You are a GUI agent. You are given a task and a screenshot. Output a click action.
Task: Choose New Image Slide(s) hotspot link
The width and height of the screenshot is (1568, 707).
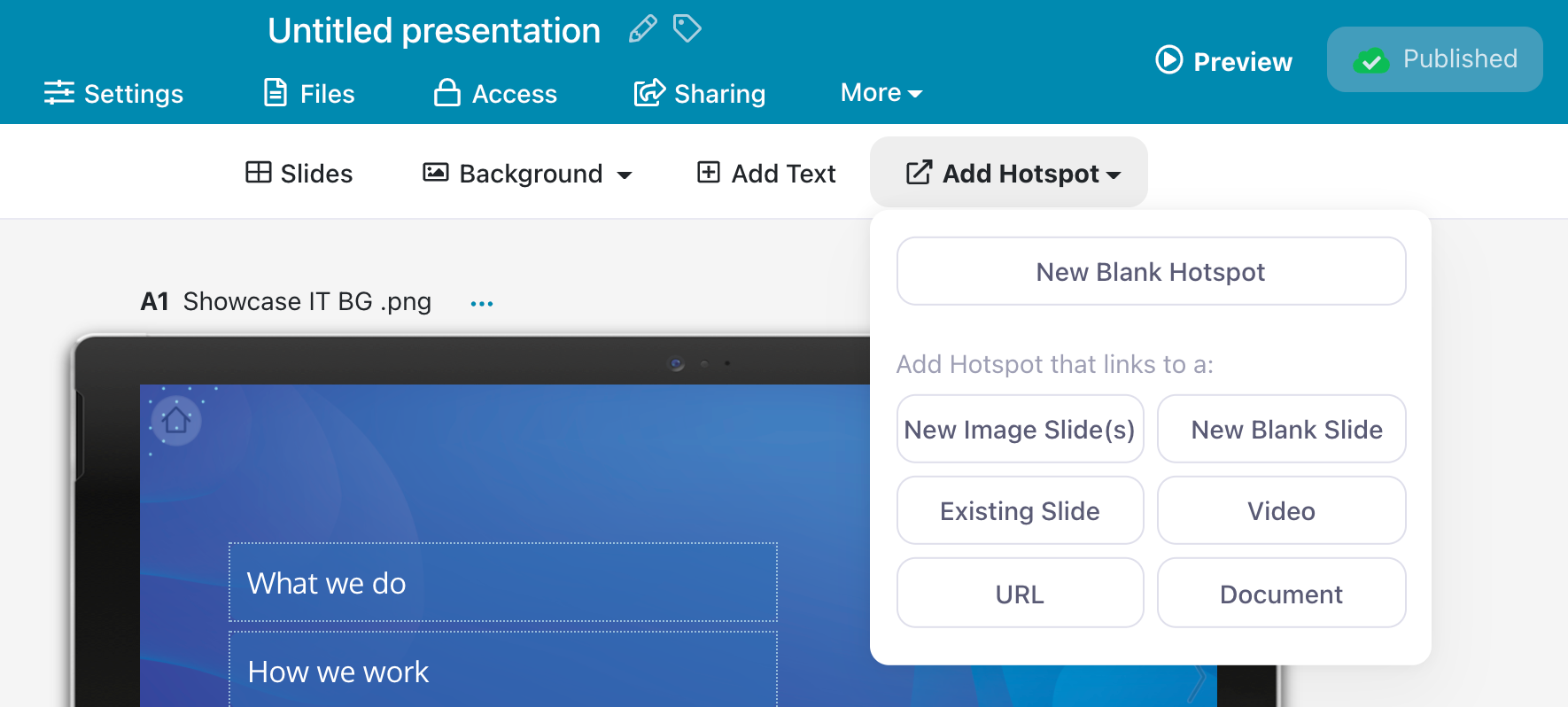(x=1020, y=429)
